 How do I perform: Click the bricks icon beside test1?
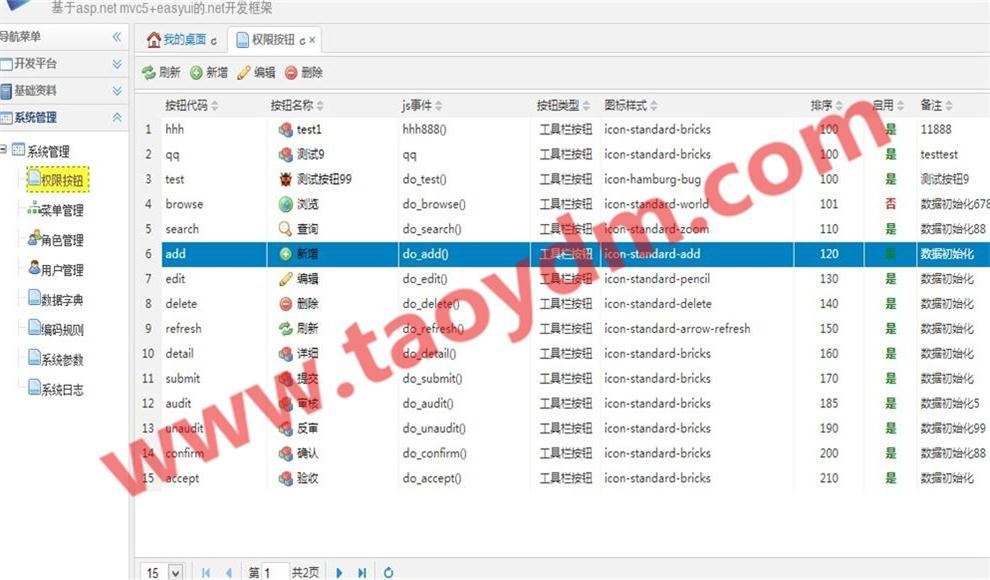coord(285,129)
